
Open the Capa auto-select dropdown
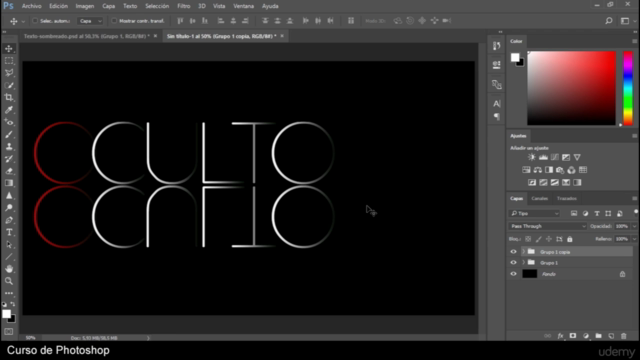pyautogui.click(x=90, y=21)
